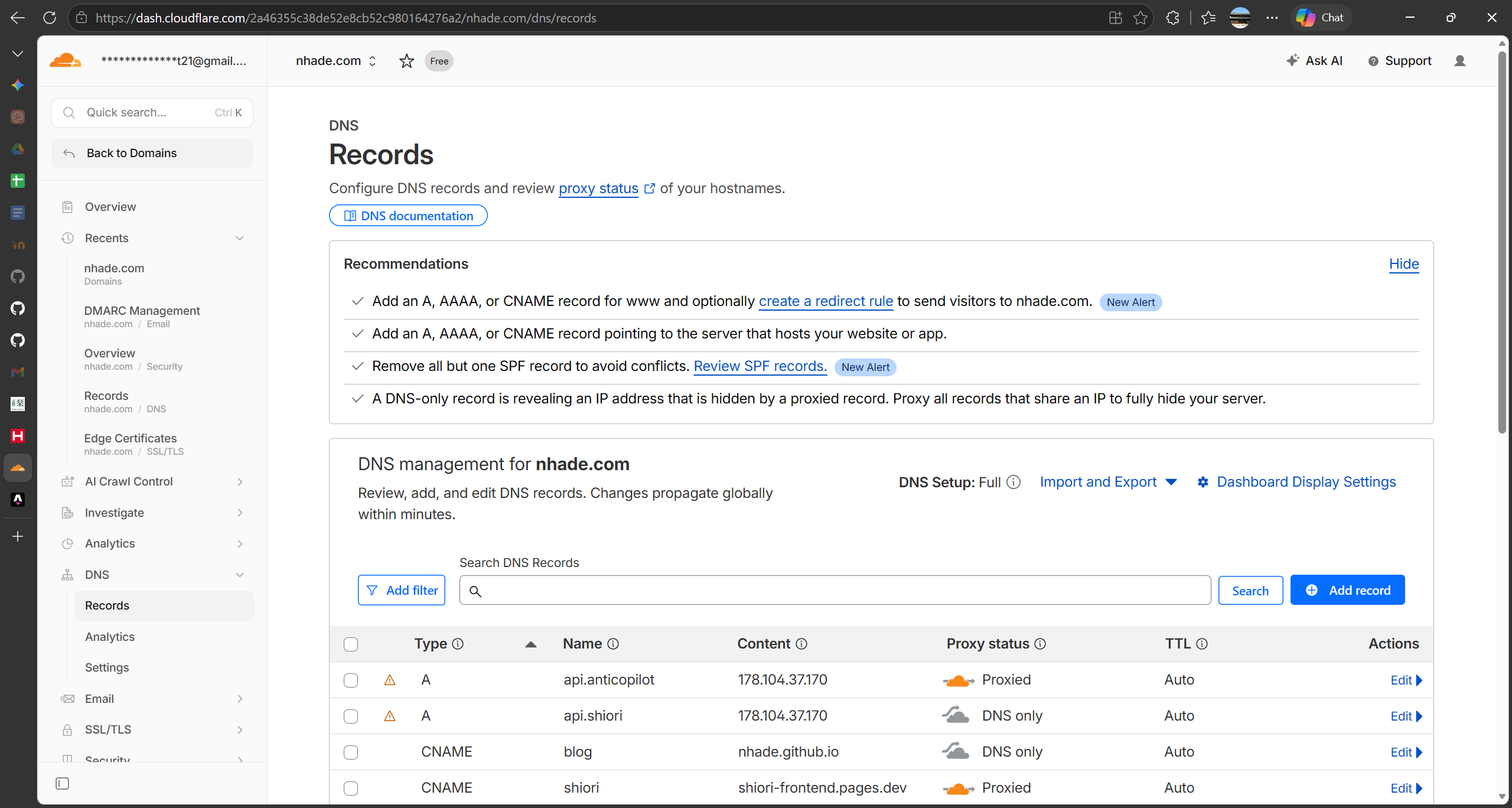
Task: Click the Cloudflare logo
Action: [x=65, y=61]
